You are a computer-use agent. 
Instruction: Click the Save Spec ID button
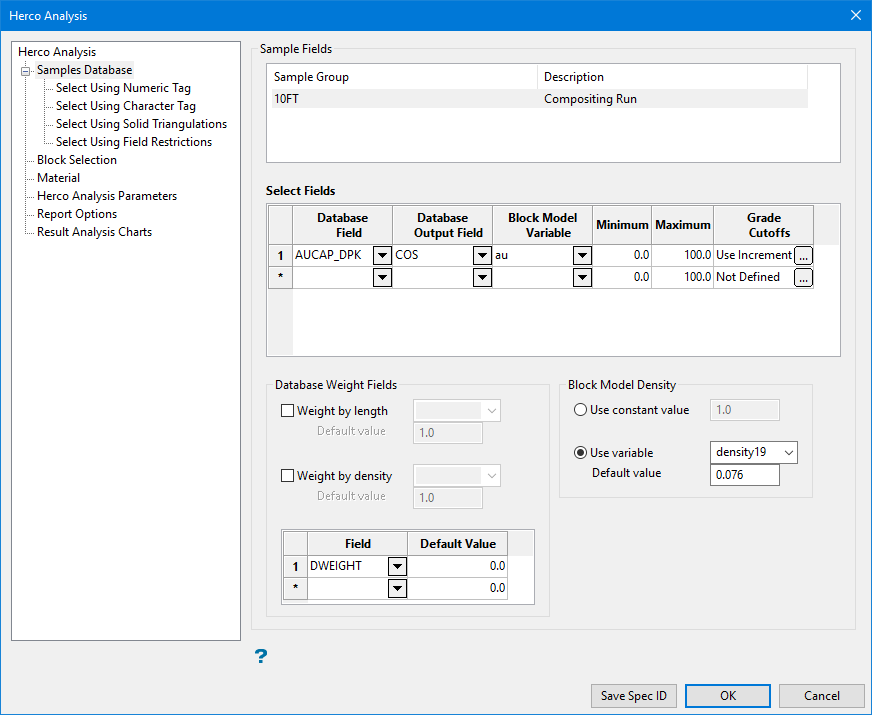(634, 696)
